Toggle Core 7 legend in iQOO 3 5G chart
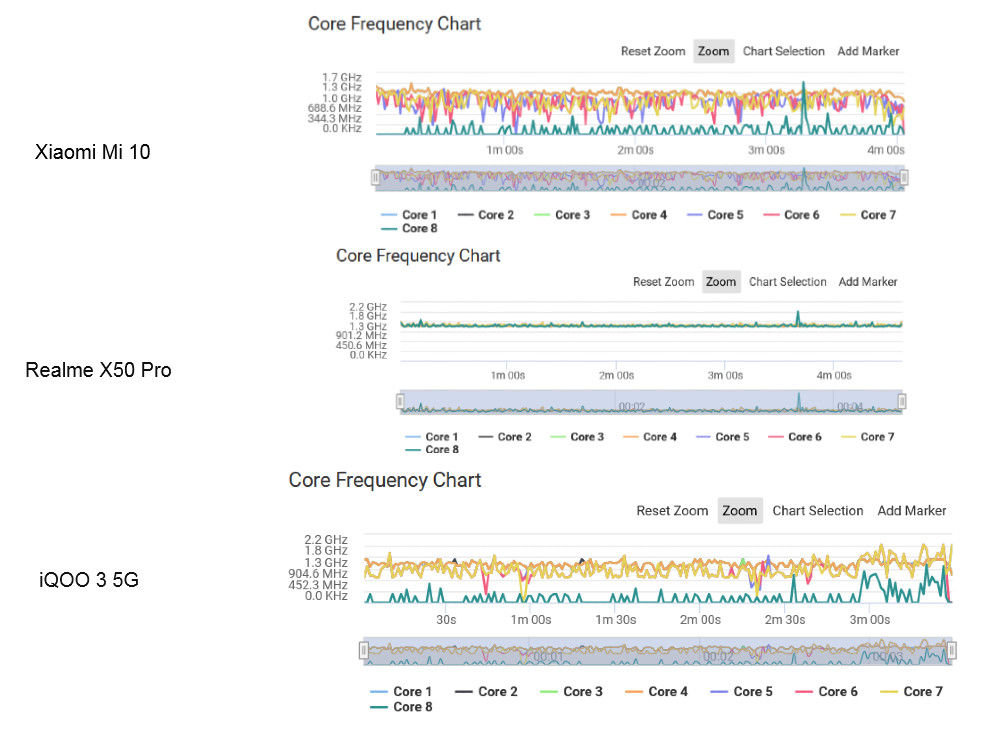The width and height of the screenshot is (990, 743). (911, 691)
